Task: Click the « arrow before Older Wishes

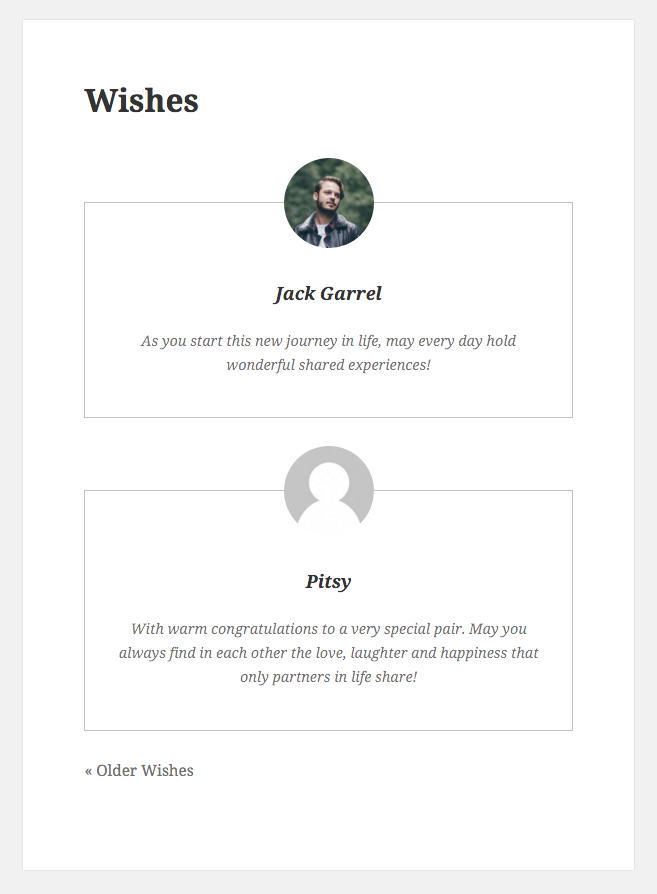Action: pos(88,771)
